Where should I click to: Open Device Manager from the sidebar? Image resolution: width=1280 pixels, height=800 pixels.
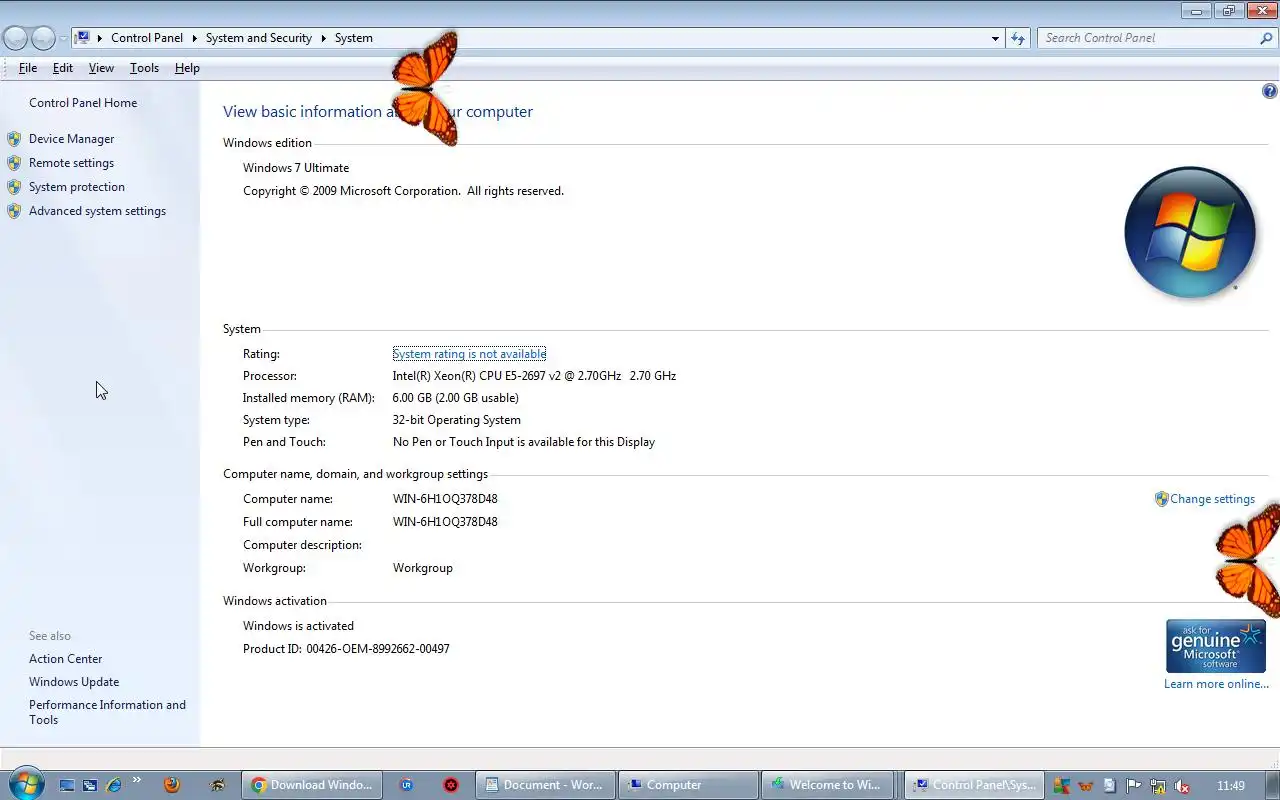[x=71, y=139]
